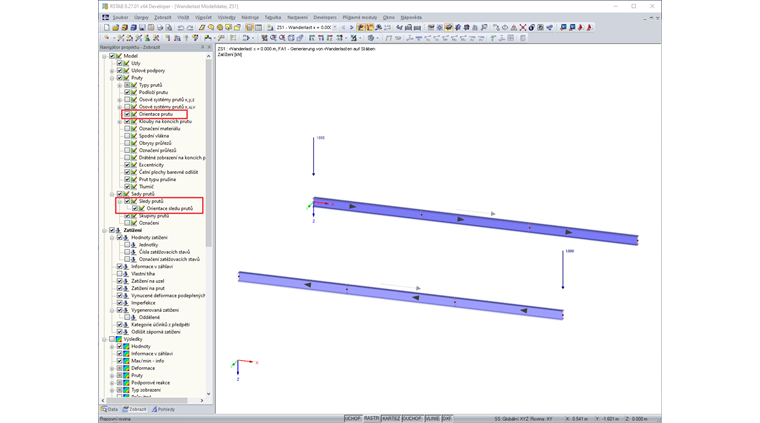Collapse the Model tree node
The image size is (760, 423).
(104, 56)
